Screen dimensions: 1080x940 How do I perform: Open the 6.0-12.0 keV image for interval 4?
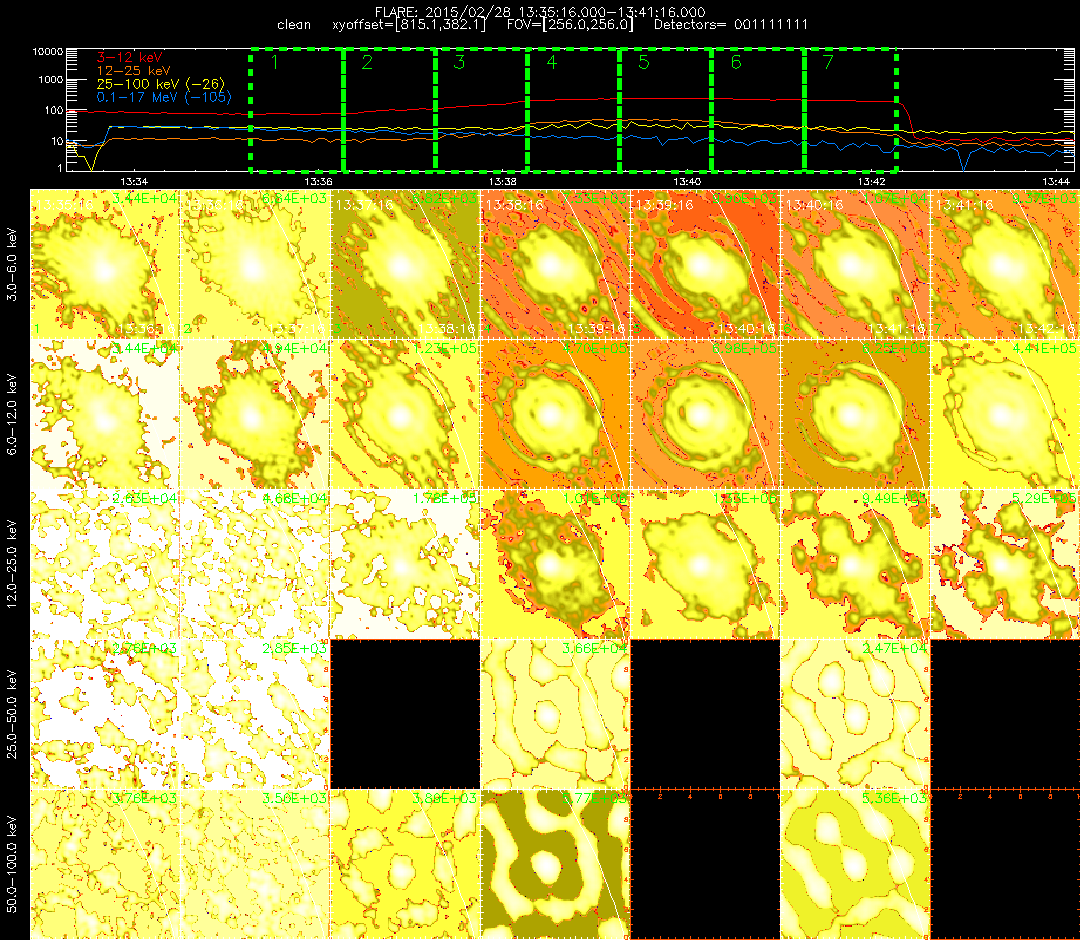pyautogui.click(x=555, y=415)
